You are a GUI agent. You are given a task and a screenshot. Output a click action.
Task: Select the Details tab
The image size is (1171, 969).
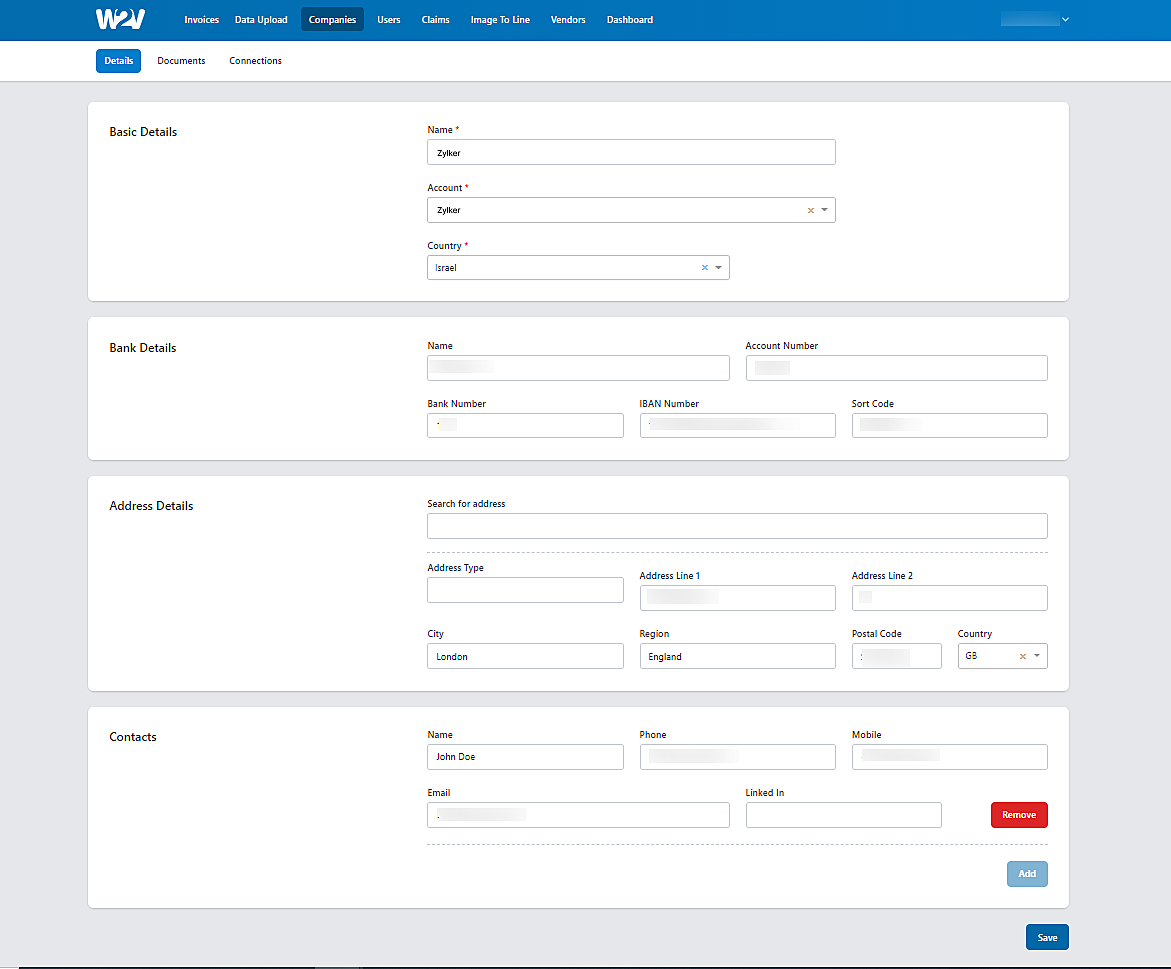pos(118,60)
